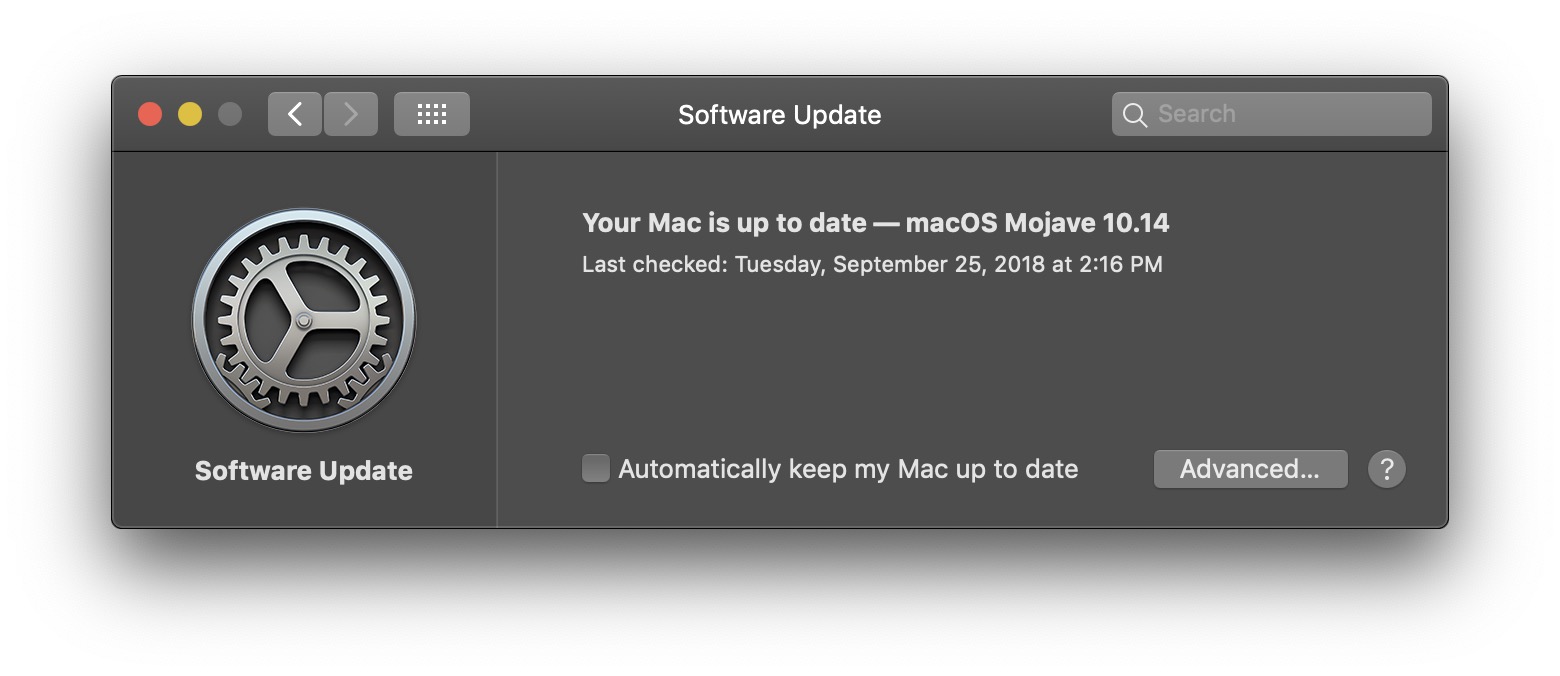Click the Your Mac is up to date heading

tap(724, 222)
